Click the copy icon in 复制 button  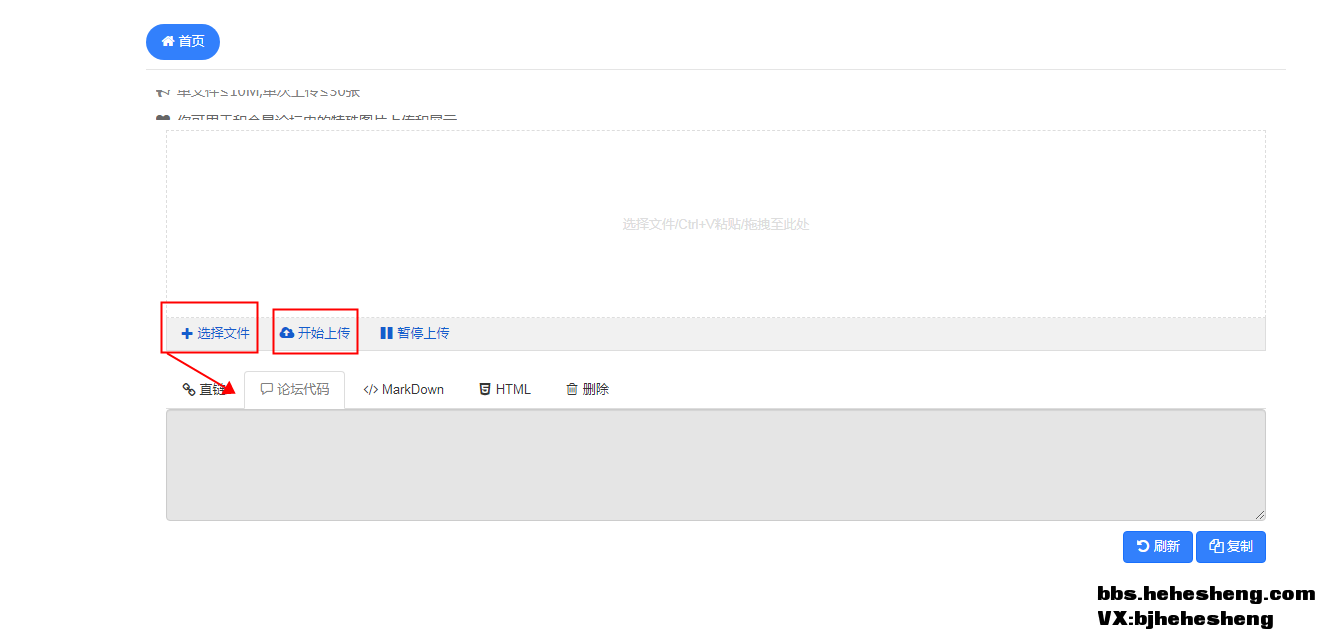coord(1216,546)
